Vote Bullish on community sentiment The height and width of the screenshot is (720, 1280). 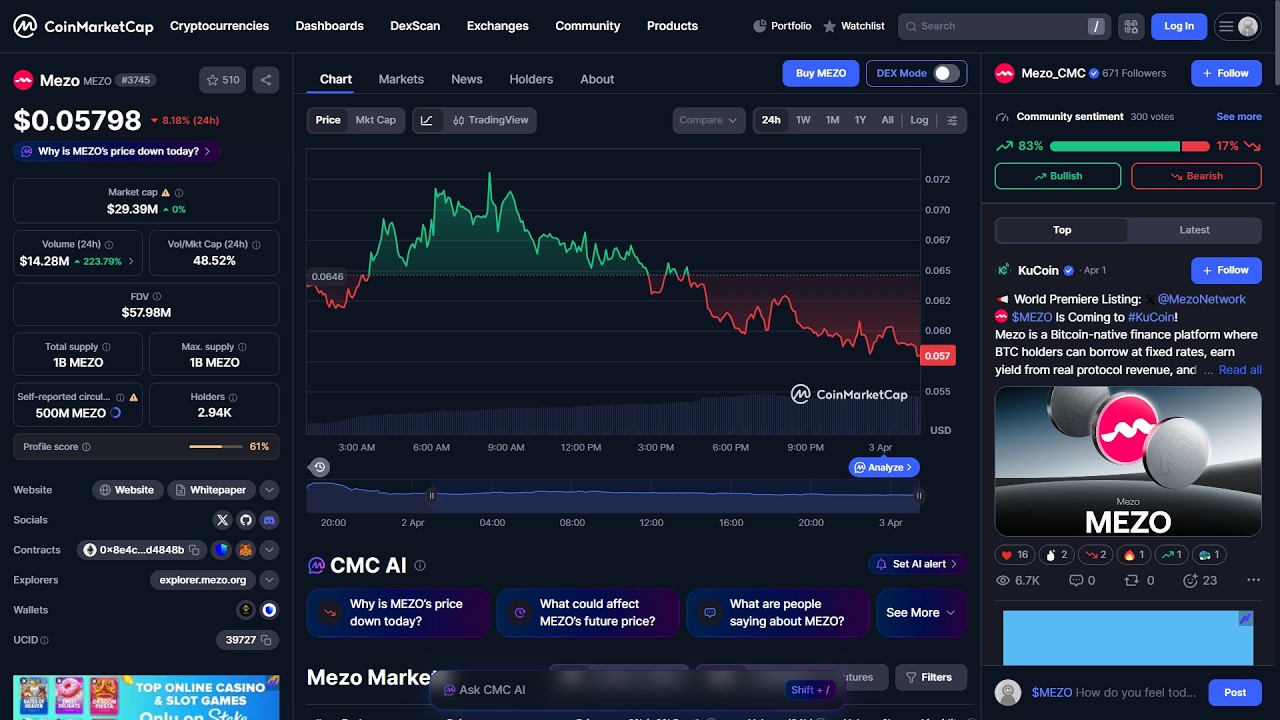(x=1058, y=176)
